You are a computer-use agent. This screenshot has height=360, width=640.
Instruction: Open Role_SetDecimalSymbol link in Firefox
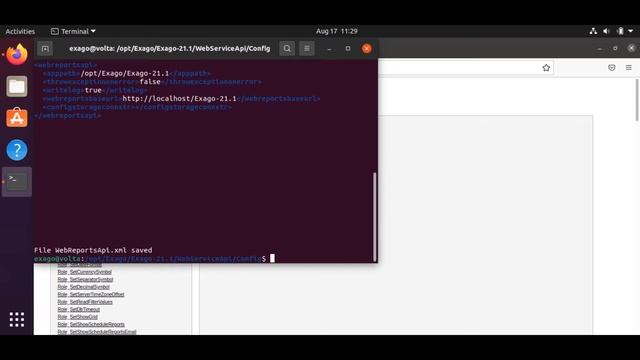[83, 287]
